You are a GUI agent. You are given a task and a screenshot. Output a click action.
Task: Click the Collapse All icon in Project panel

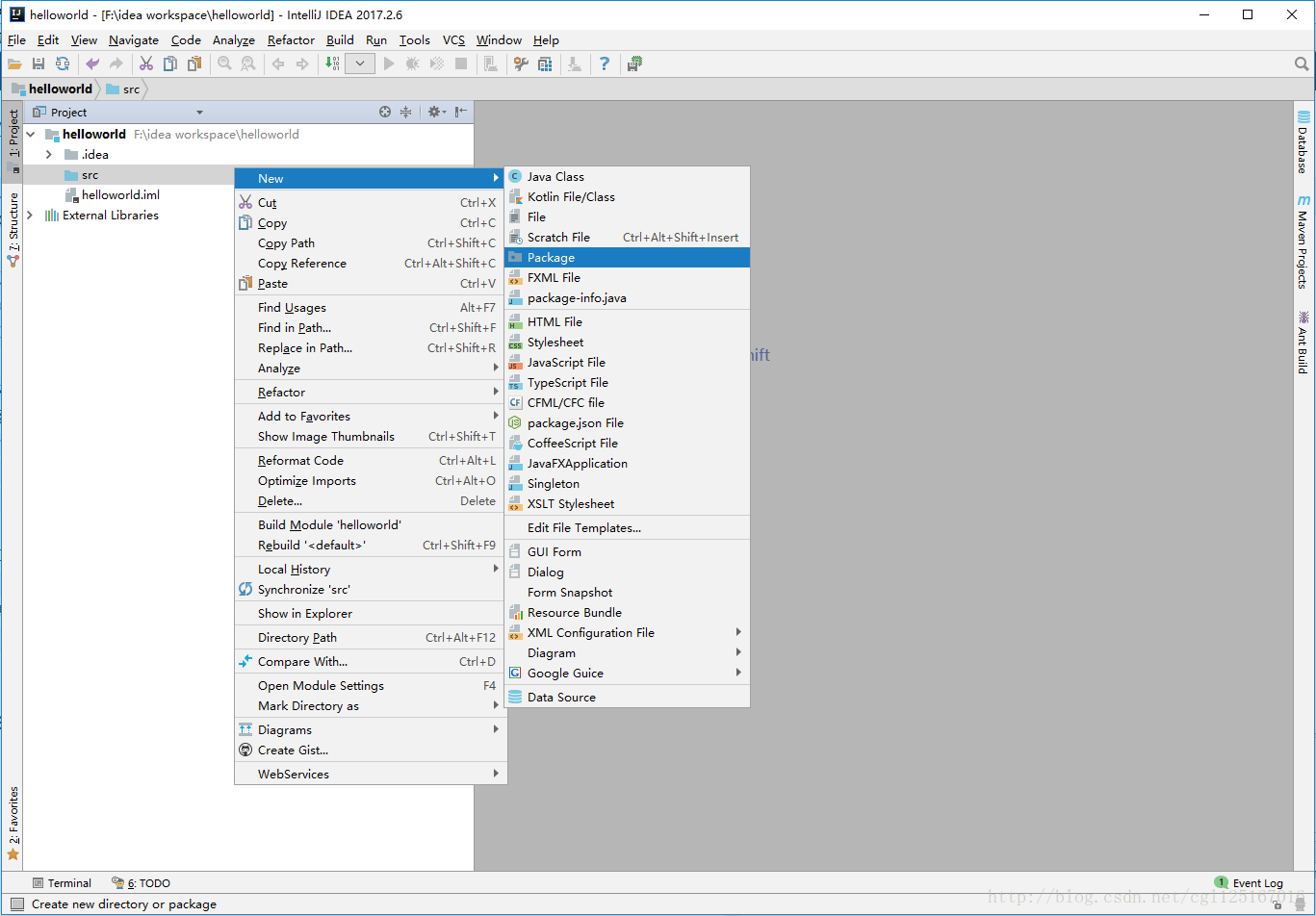[x=406, y=112]
